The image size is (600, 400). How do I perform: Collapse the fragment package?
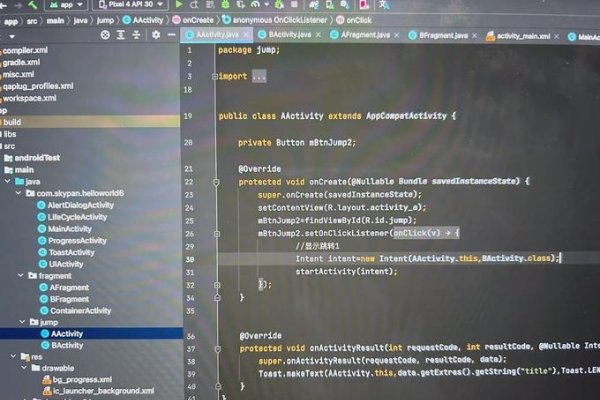coord(21,275)
